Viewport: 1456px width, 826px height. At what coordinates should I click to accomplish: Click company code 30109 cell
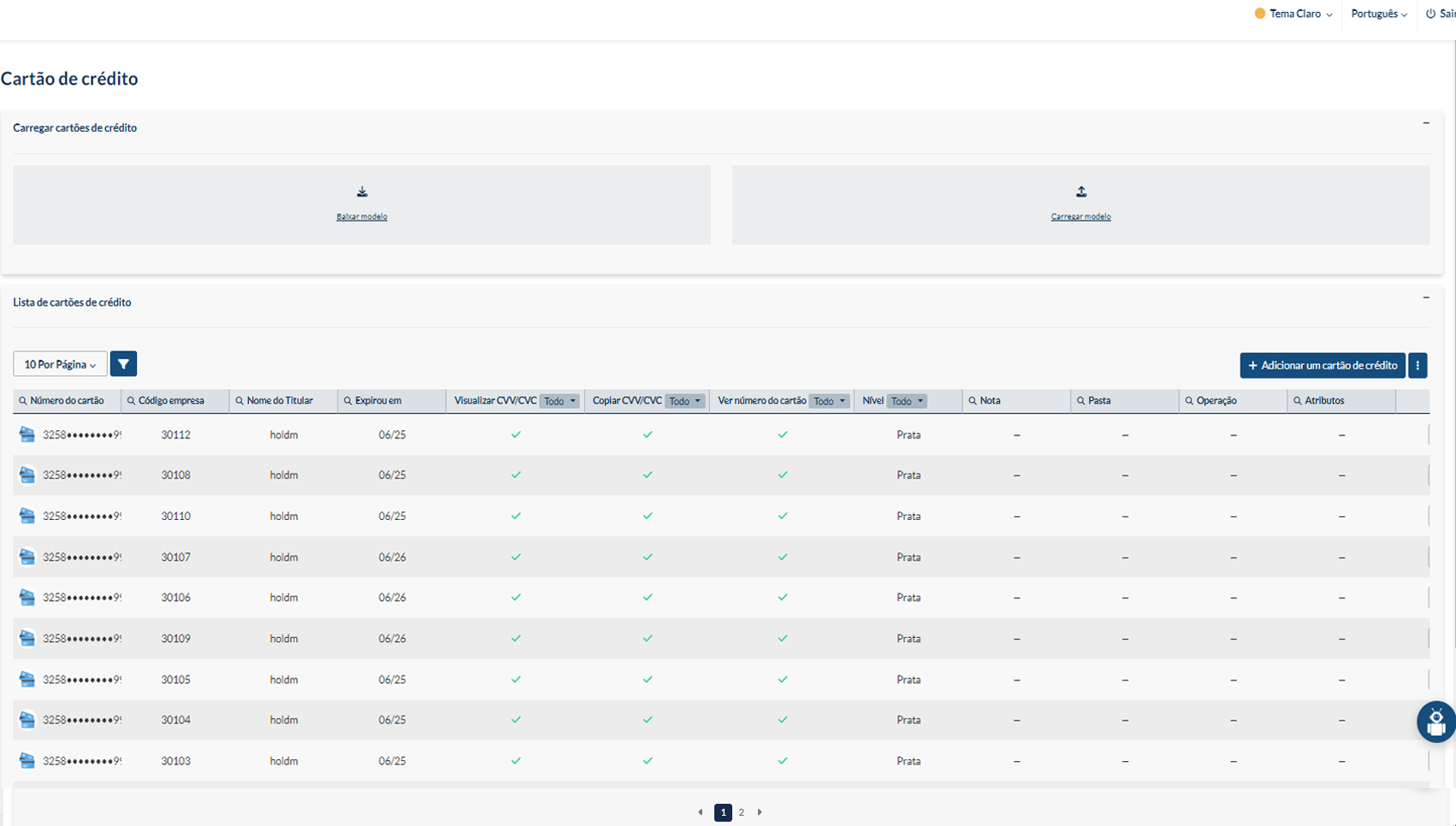click(x=175, y=638)
